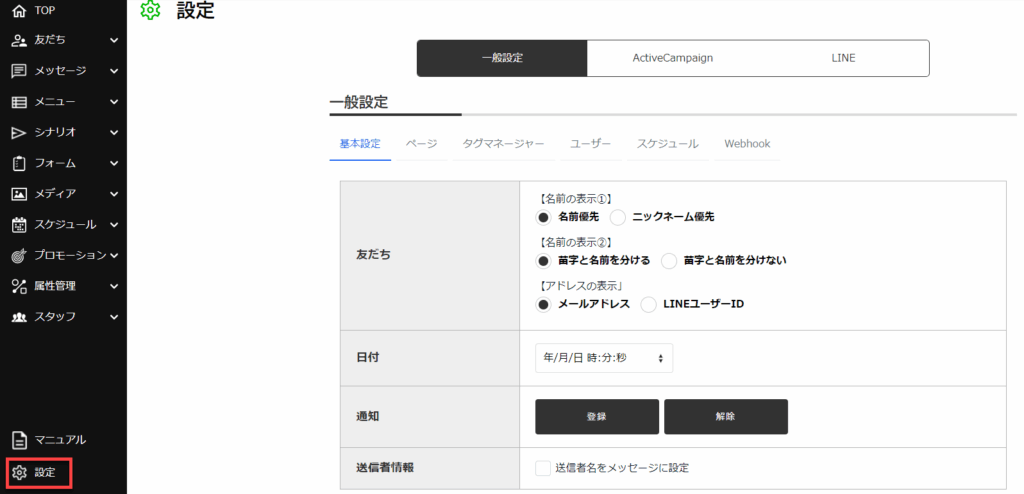Click the シナリオ paper-plane icon
This screenshot has width=1024, height=494.
point(19,132)
